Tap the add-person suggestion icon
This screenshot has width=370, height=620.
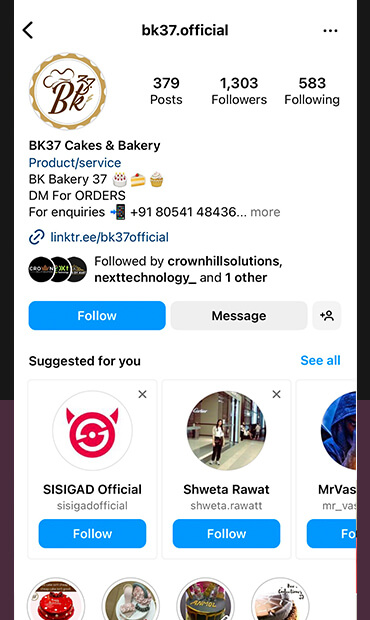pos(327,316)
